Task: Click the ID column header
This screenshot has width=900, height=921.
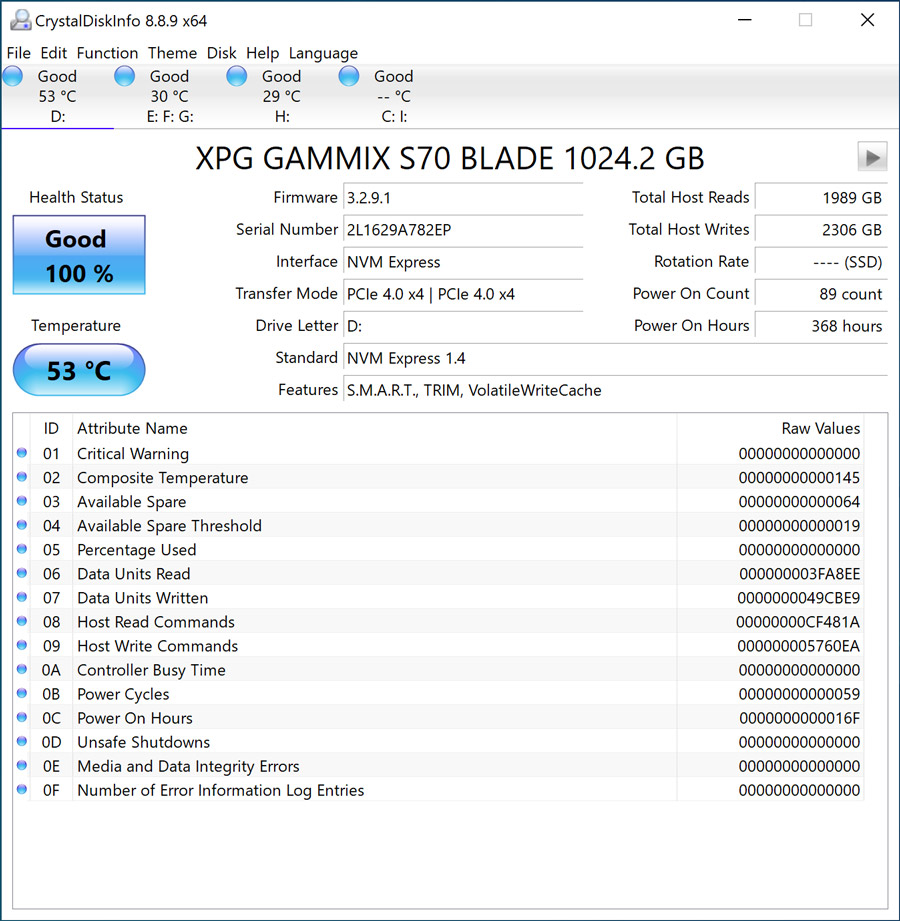Action: pyautogui.click(x=51, y=428)
